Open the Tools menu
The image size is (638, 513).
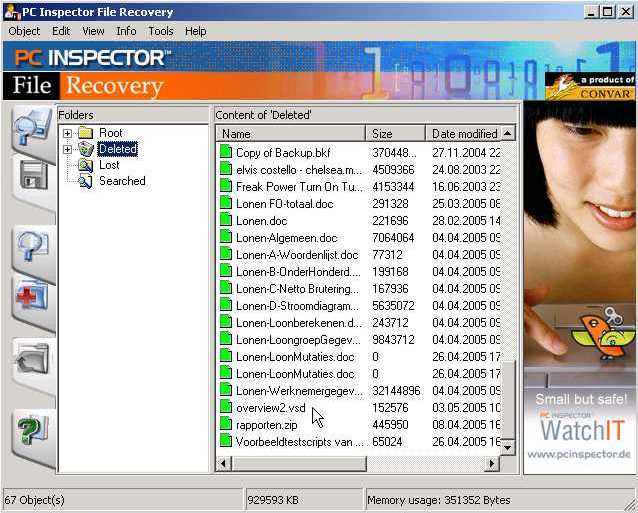[x=161, y=31]
